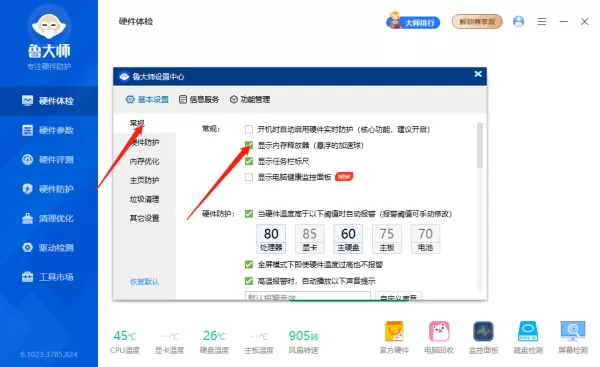The image size is (600, 367).
Task: Enable 显示电脑健康监控面板 checkbox
Action: [x=249, y=177]
